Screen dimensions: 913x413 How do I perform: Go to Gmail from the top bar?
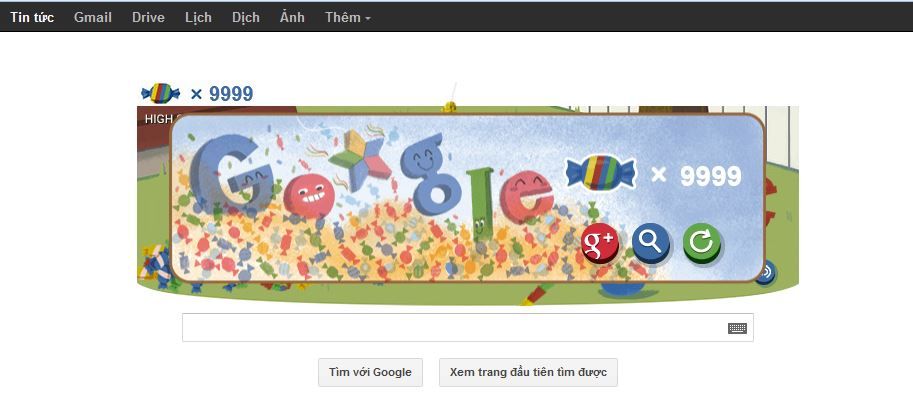click(93, 17)
